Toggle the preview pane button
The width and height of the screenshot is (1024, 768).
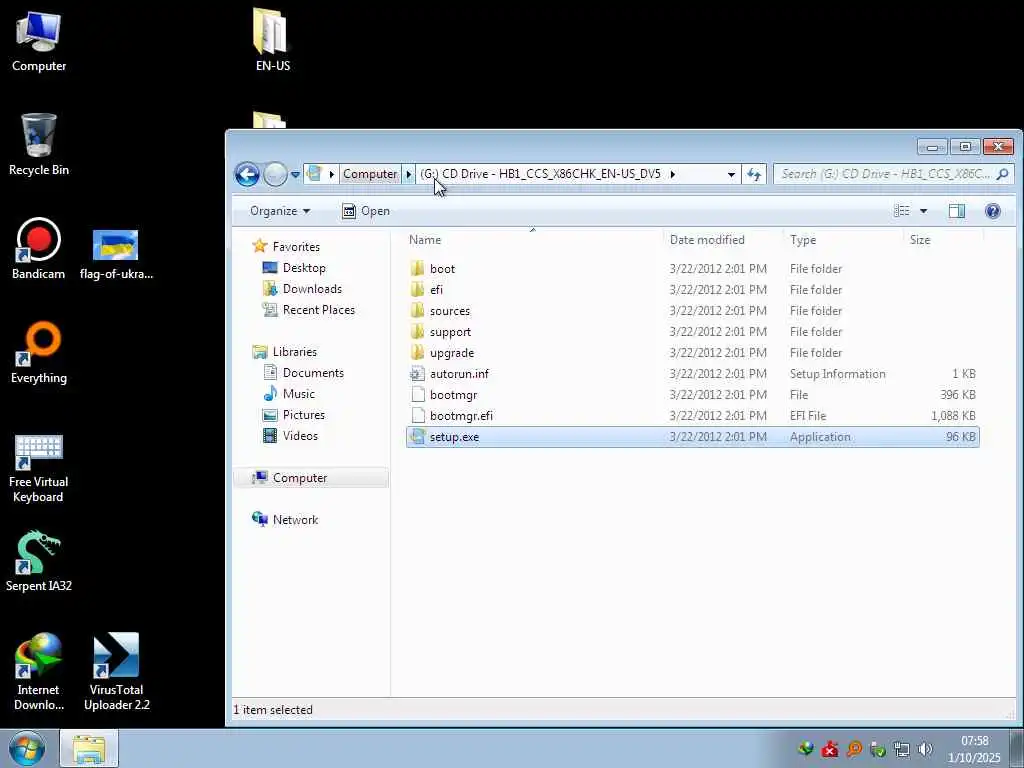coord(957,210)
